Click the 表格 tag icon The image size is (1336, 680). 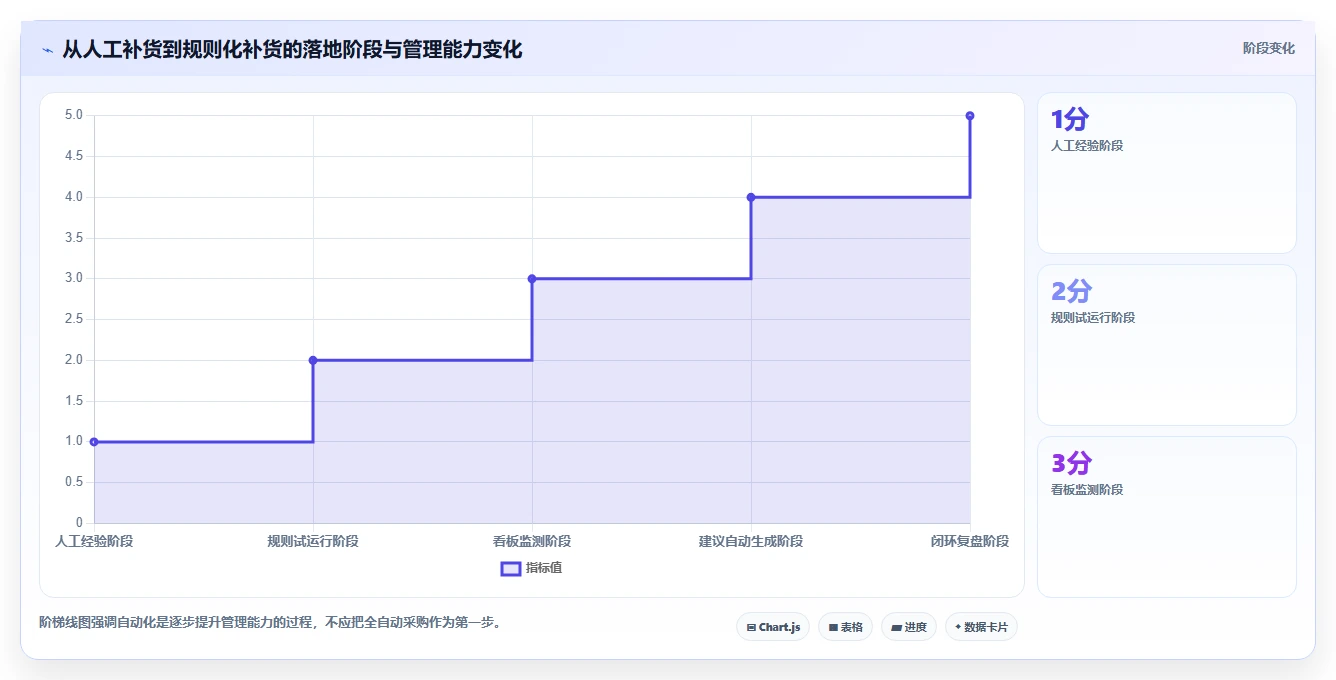(x=833, y=628)
